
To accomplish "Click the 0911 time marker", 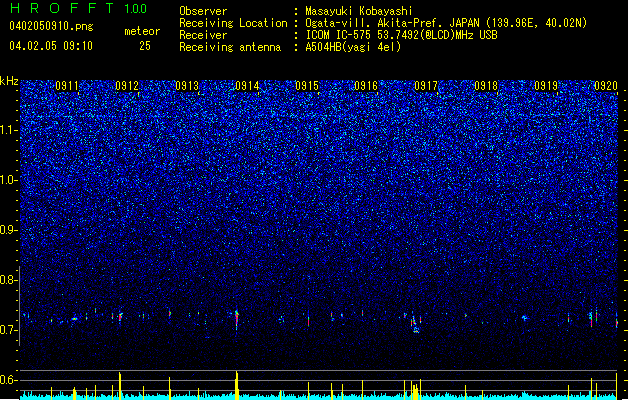I will (x=67, y=86).
